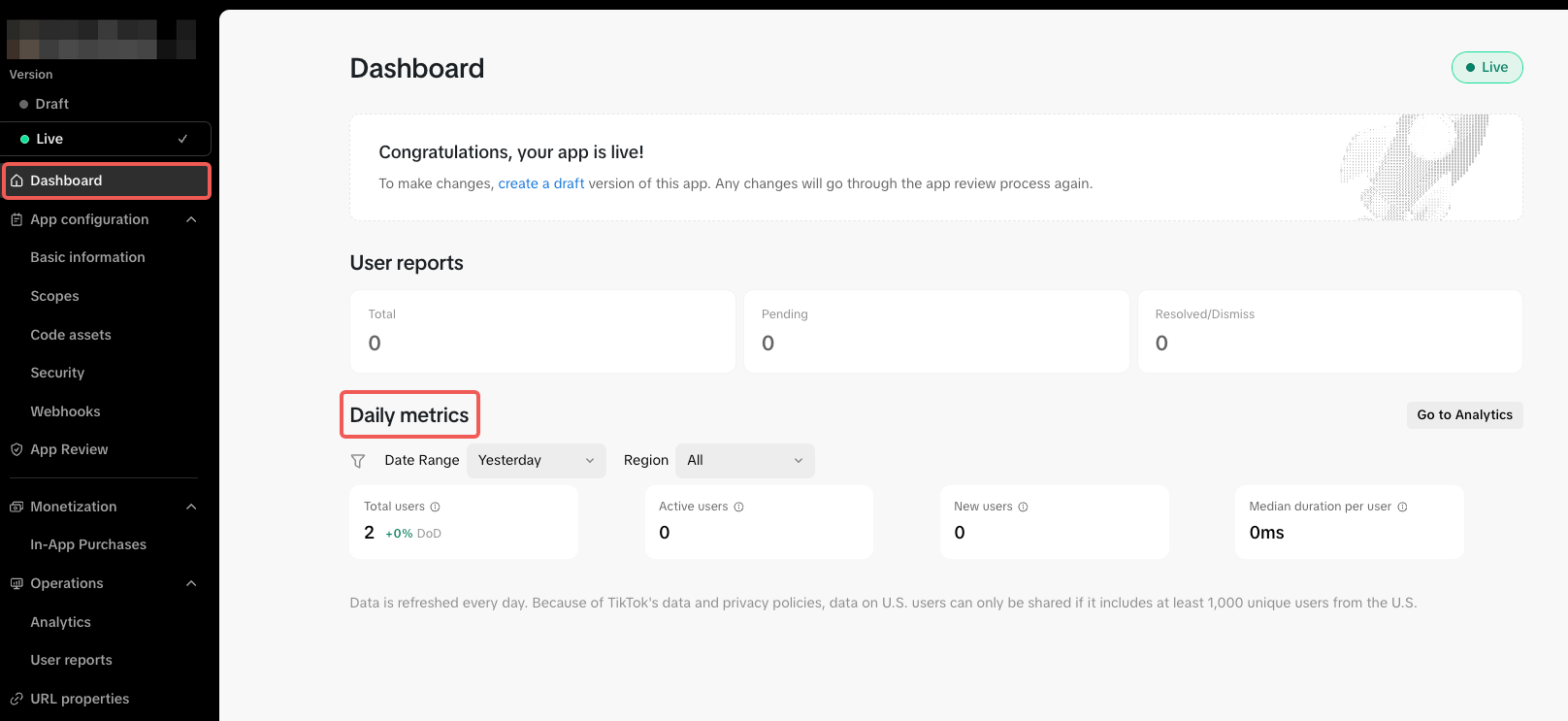Click info icon next to New users
This screenshot has width=1568, height=721.
[1023, 507]
